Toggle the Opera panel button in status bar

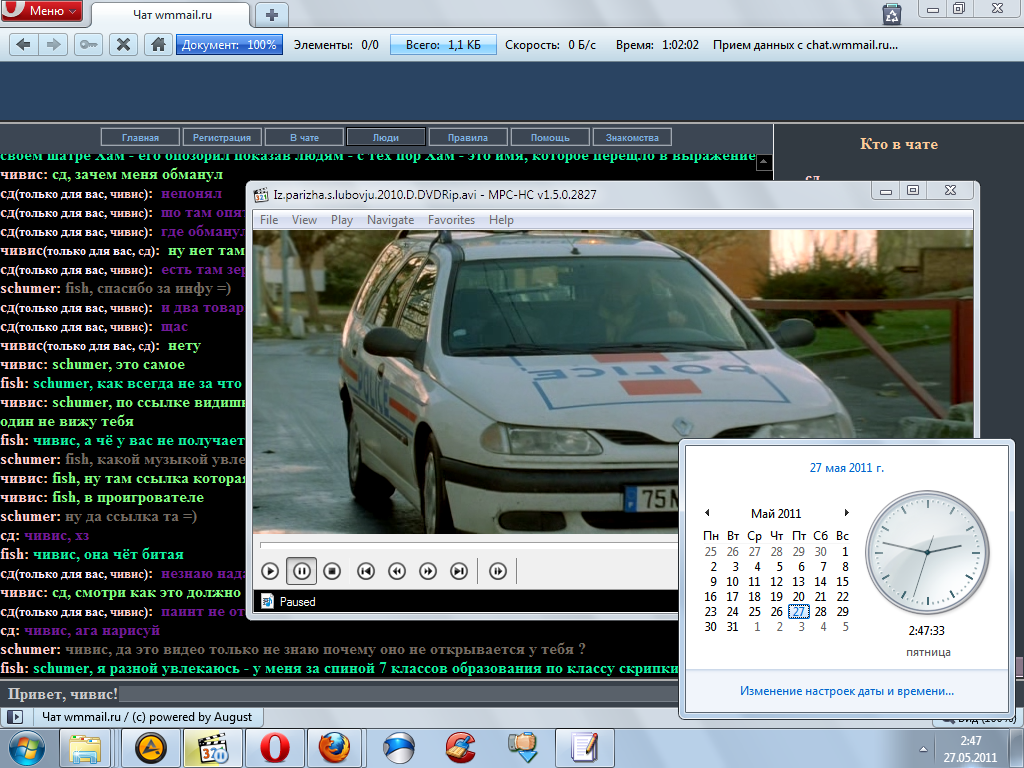click(x=14, y=717)
